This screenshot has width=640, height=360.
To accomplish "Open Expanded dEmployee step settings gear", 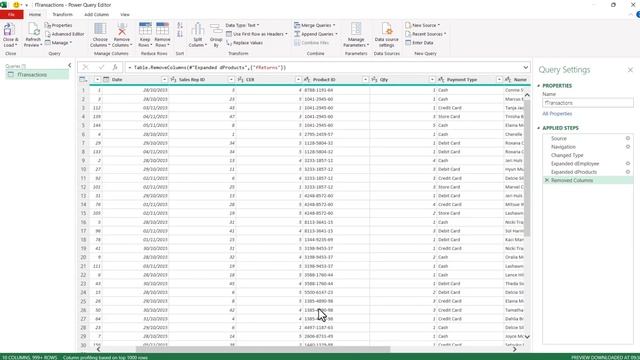I will tap(628, 164).
